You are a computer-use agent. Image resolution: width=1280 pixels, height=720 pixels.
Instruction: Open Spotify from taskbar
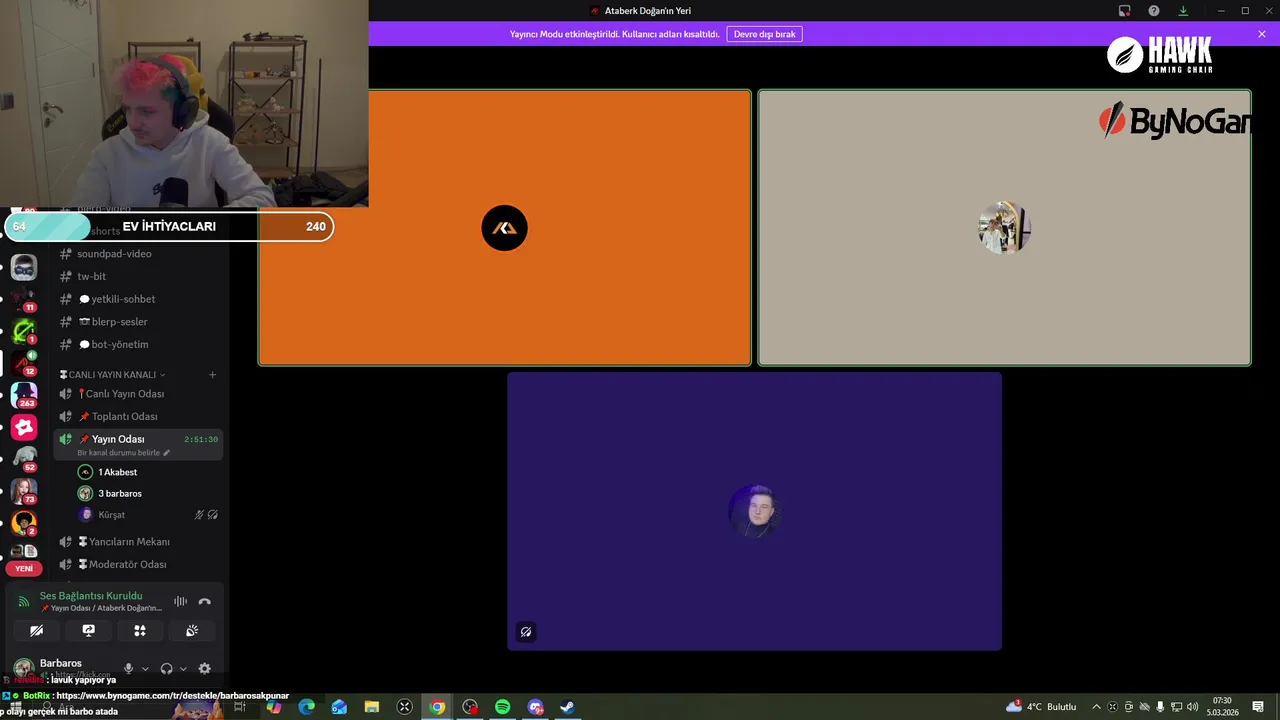coord(502,707)
